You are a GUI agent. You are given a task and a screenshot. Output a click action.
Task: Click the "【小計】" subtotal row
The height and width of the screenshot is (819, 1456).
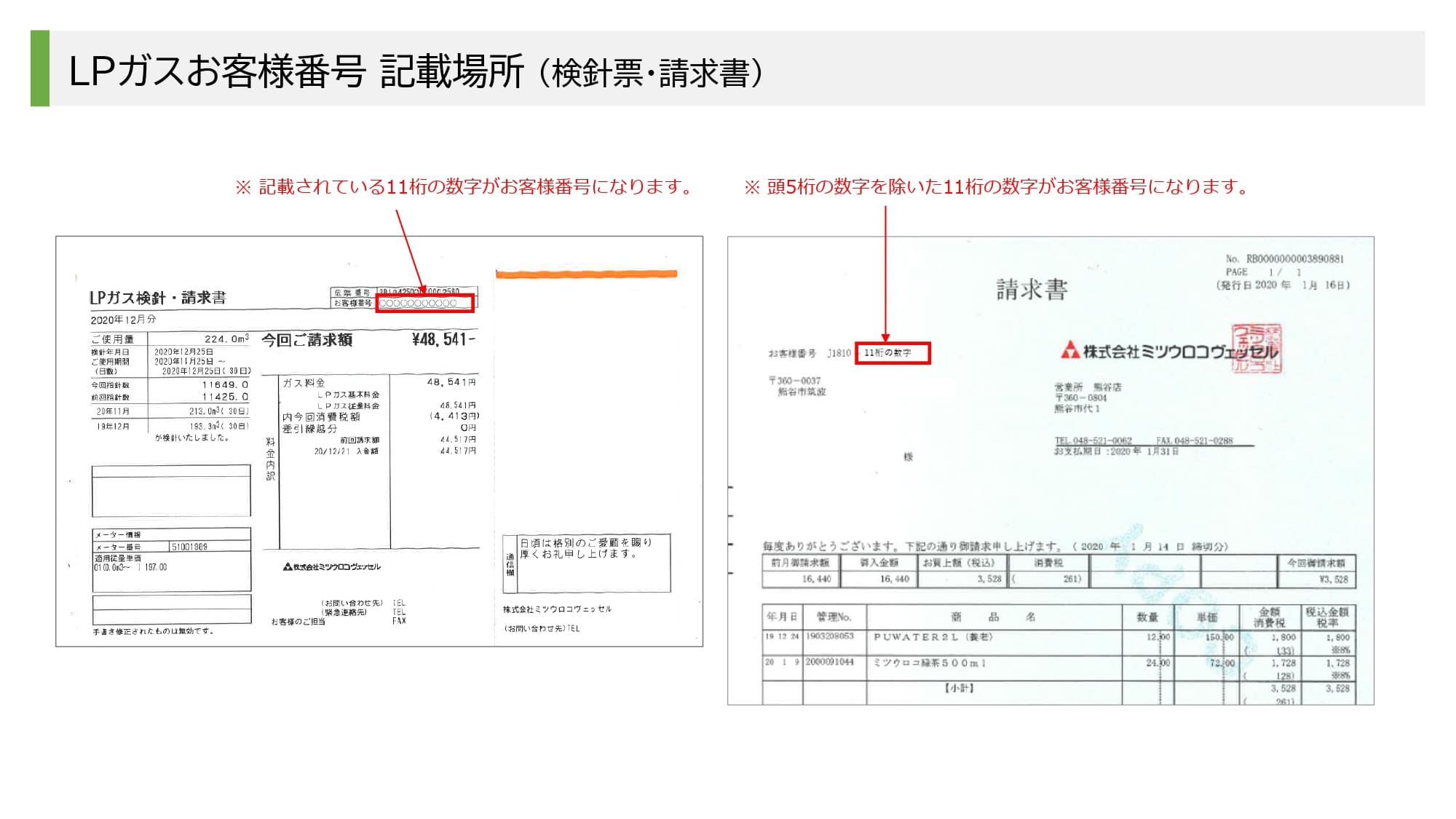[x=960, y=688]
